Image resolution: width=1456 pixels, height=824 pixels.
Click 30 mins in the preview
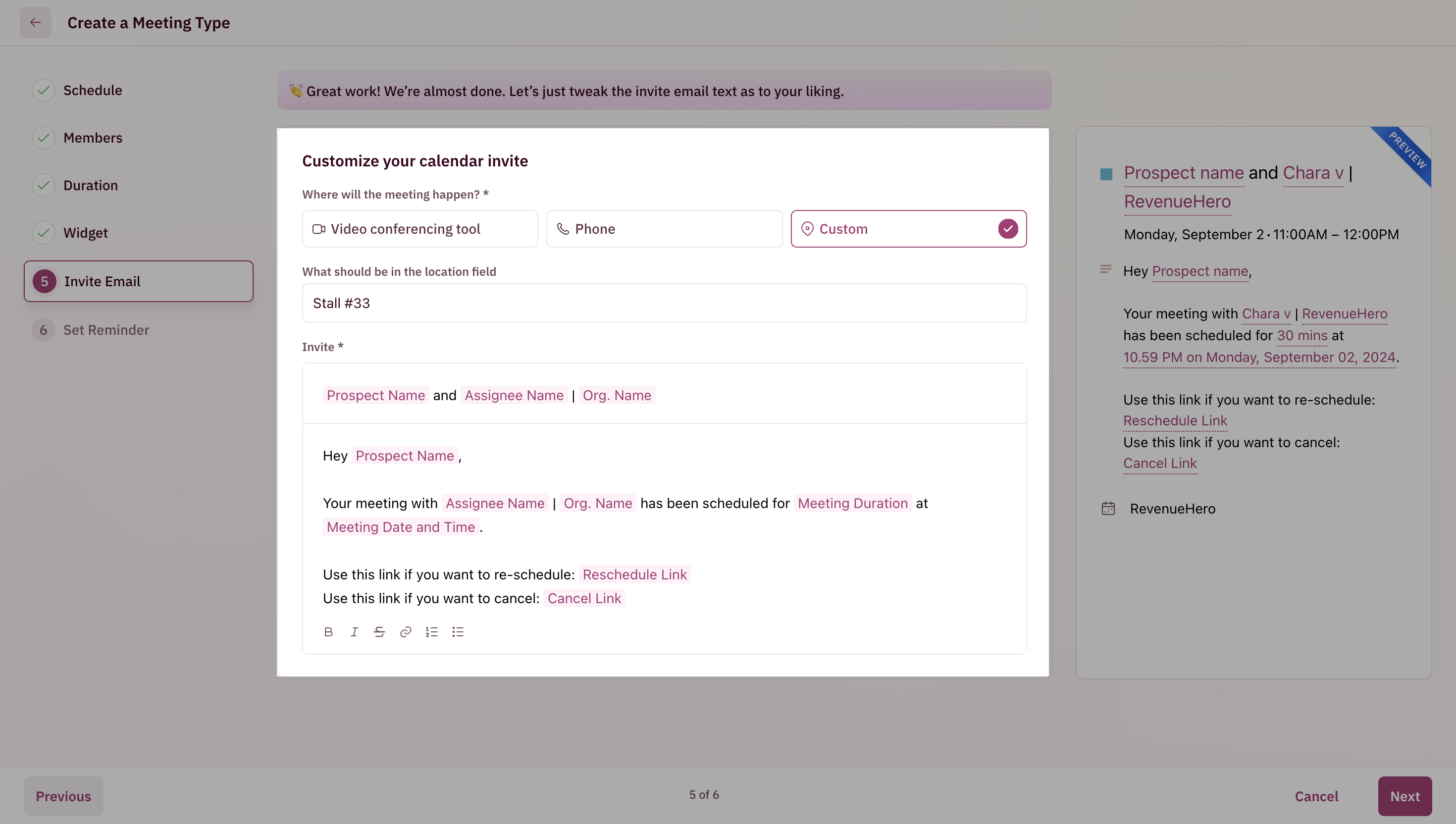coord(1302,336)
